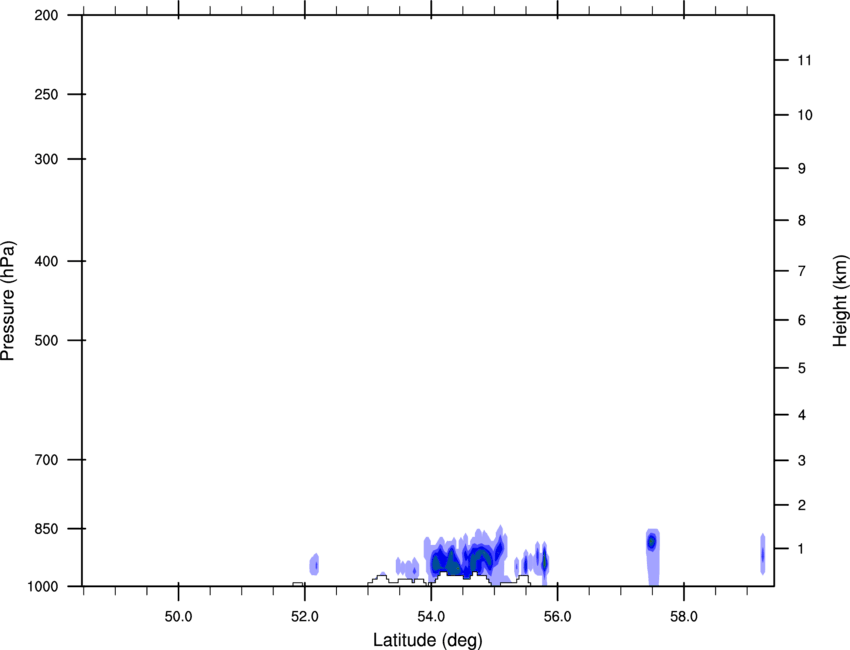The height and width of the screenshot is (650, 850).
Task: Click the "Height (km)" axis title
Action: 839,300
